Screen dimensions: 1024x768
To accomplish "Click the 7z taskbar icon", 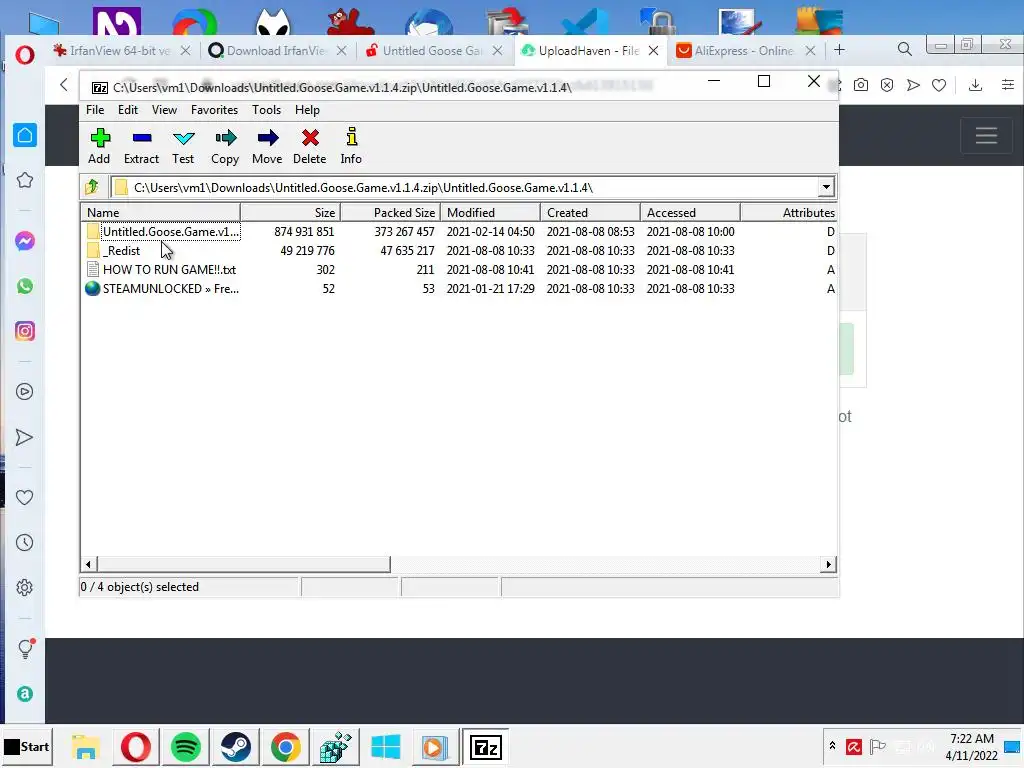I will tap(485, 747).
